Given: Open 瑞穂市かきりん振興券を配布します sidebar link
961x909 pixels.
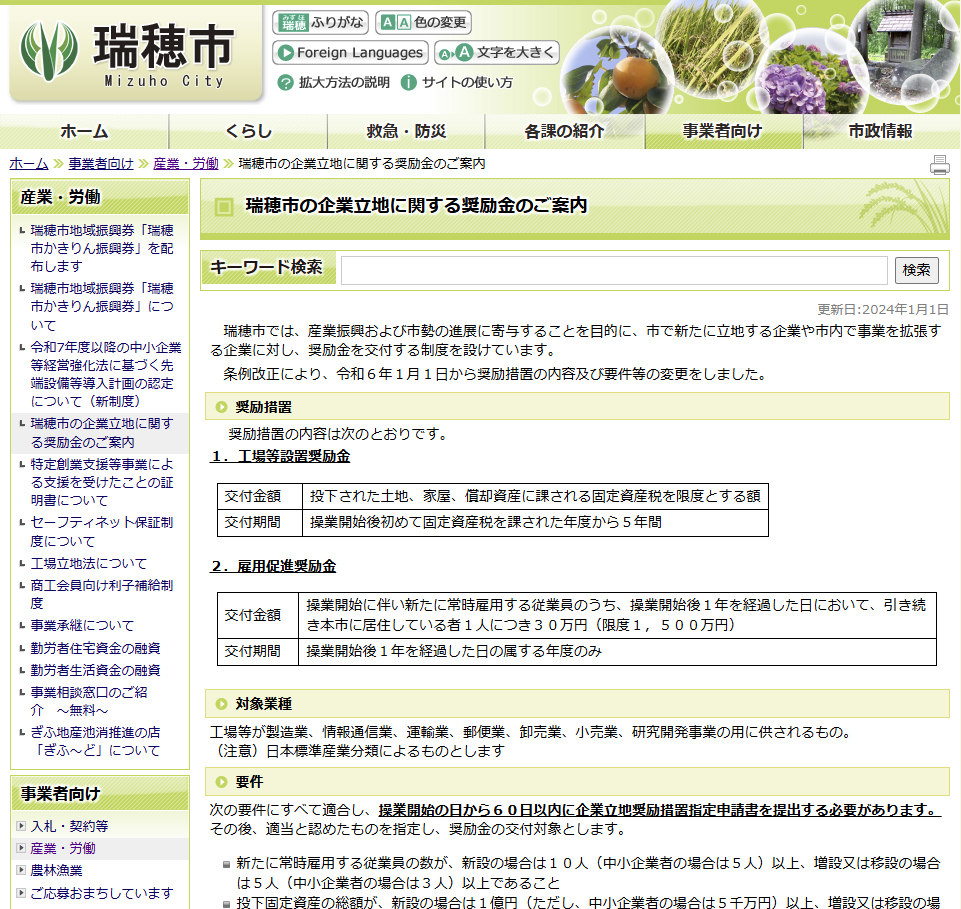Looking at the screenshot, I should pos(102,248).
